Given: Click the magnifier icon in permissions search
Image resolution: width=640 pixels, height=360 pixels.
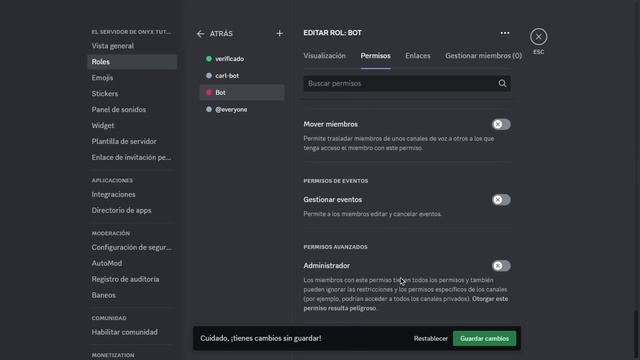Looking at the screenshot, I should pyautogui.click(x=502, y=83).
